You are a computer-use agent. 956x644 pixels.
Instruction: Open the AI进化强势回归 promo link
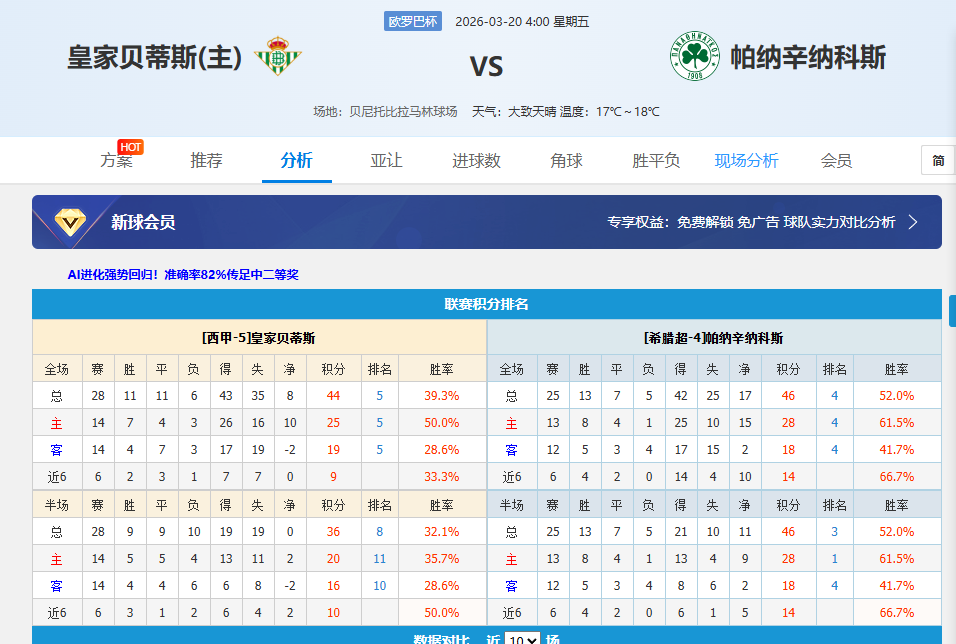point(183,274)
